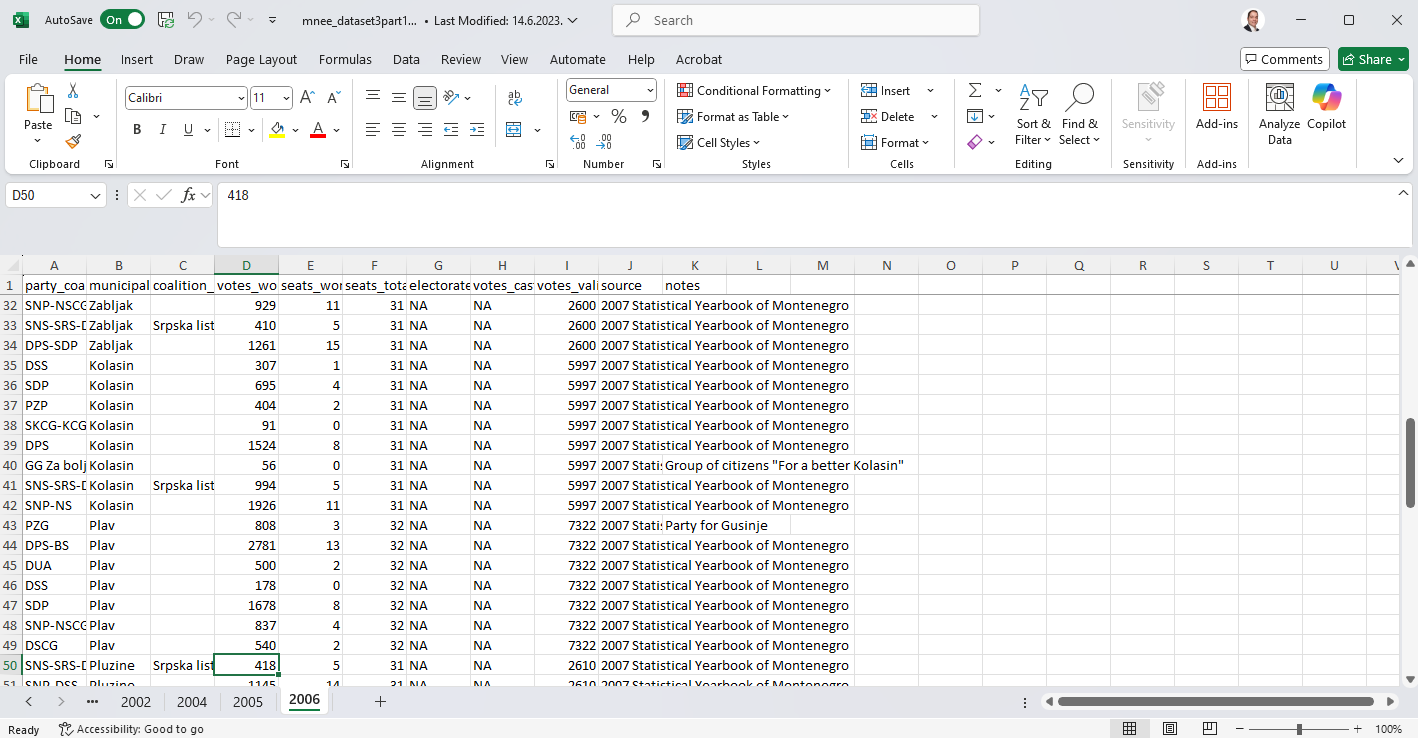Click the AutoSum icon
Screen dimensions: 1418x738
[x=975, y=90]
